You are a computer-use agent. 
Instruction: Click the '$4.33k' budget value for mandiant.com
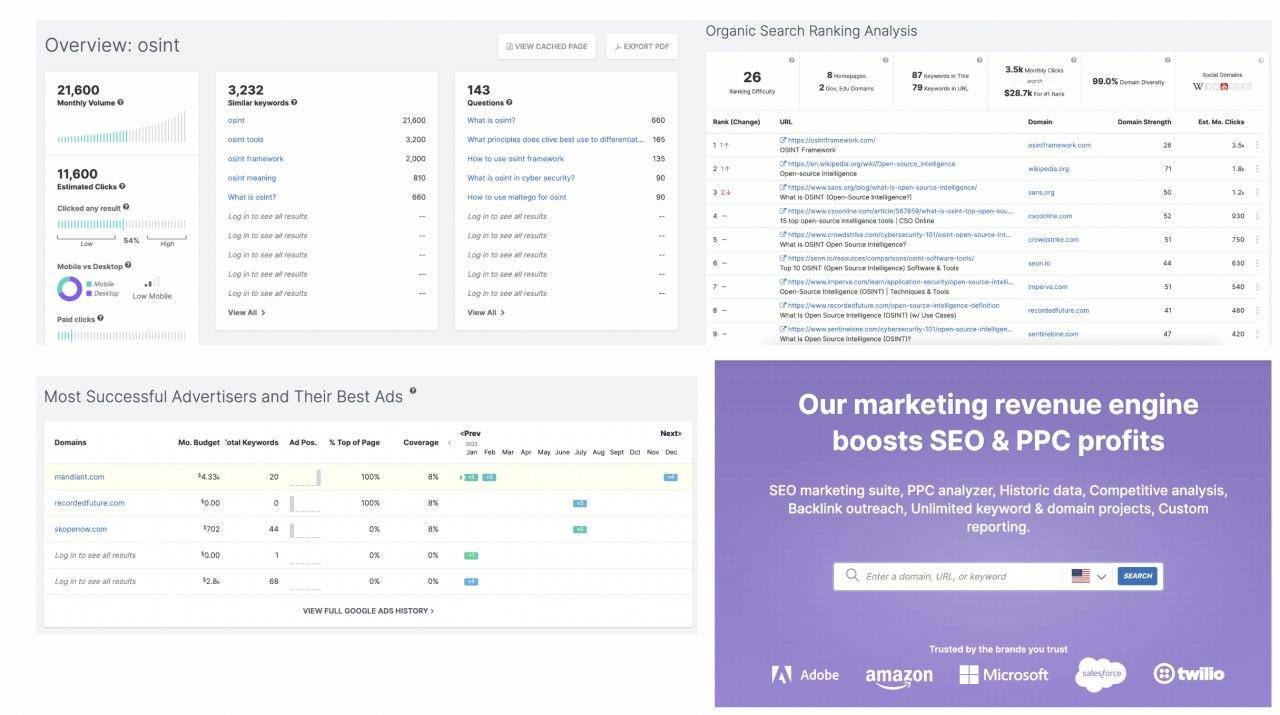coord(209,477)
